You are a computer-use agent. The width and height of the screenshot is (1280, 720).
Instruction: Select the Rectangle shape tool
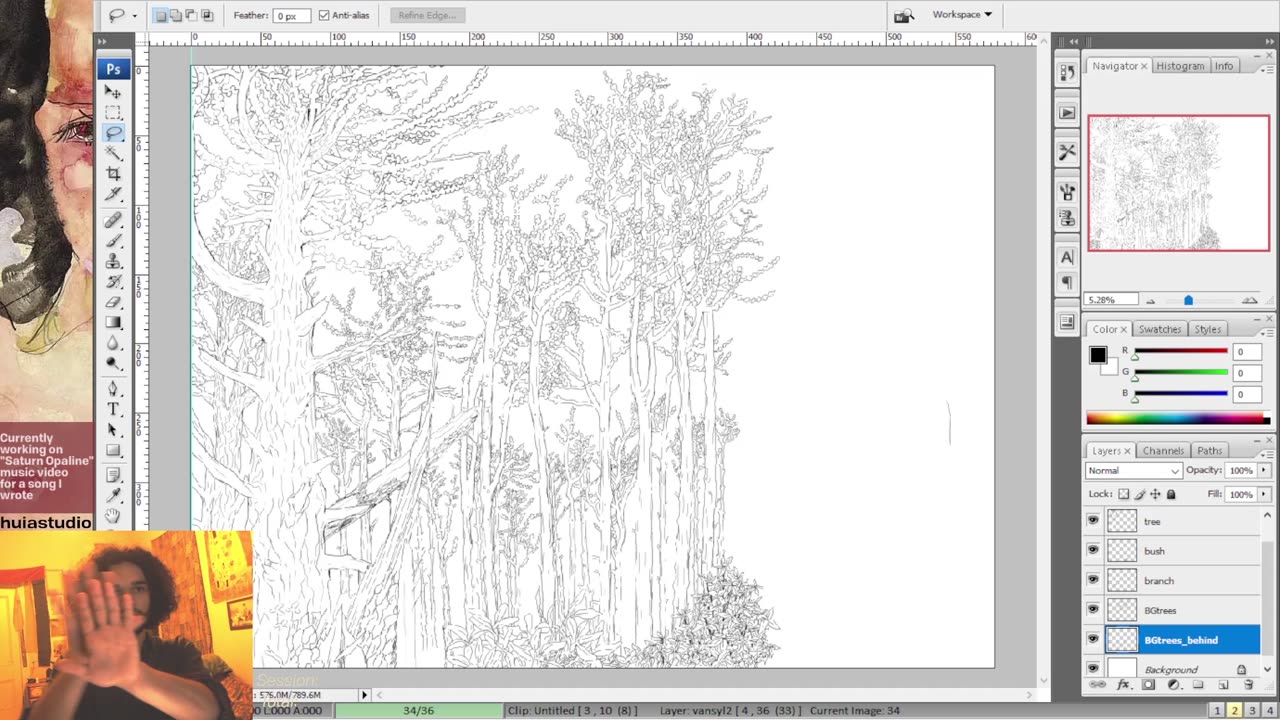[x=113, y=450]
